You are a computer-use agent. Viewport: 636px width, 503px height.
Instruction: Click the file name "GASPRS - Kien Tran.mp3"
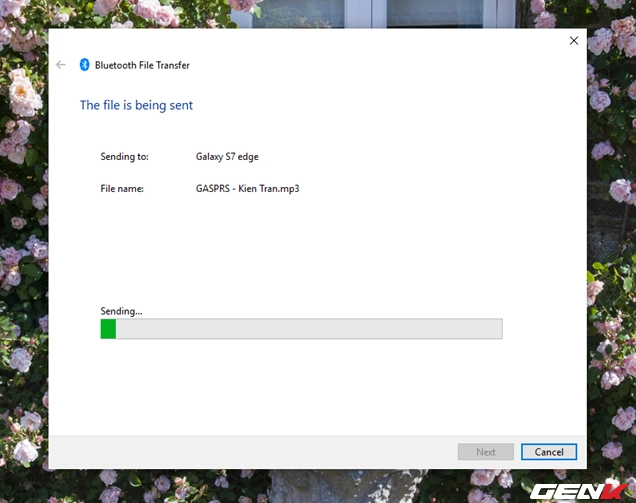(248, 188)
